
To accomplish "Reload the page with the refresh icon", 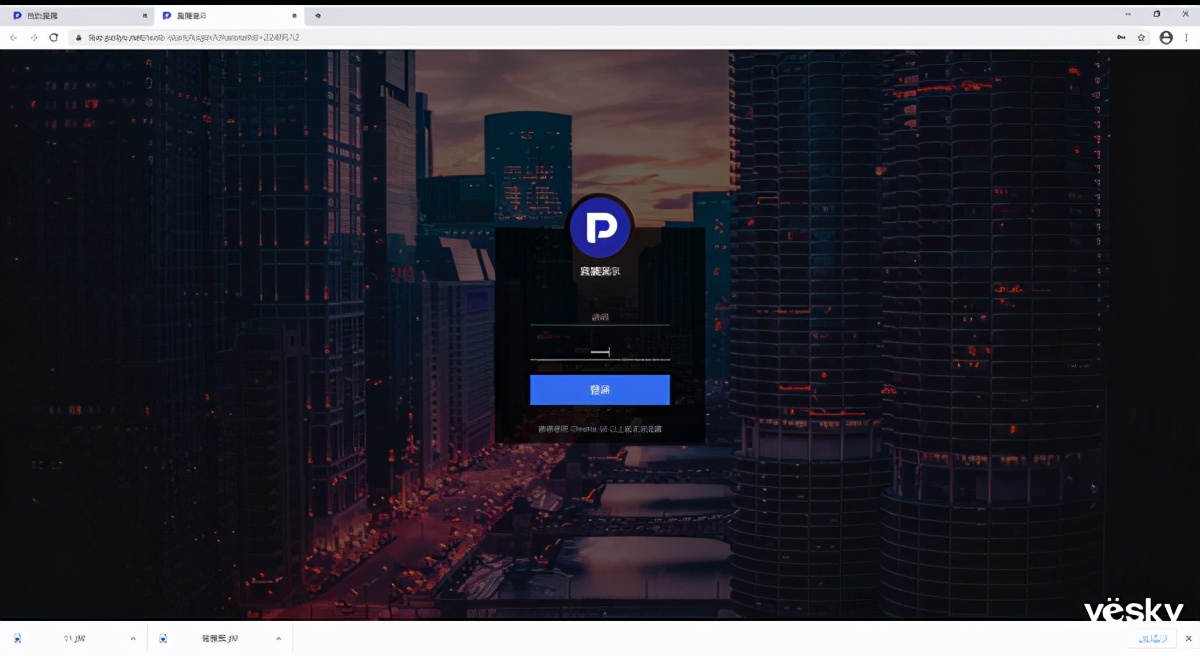I will coord(54,37).
